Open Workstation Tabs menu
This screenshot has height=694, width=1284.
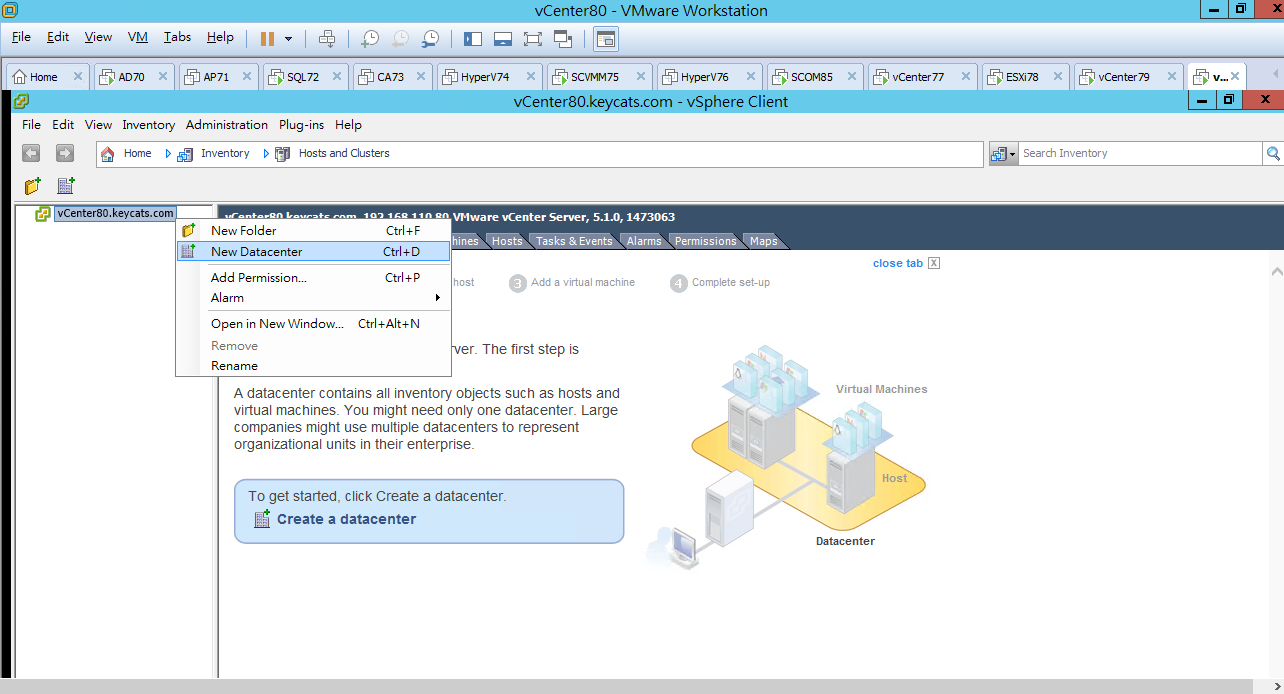[x=177, y=37]
